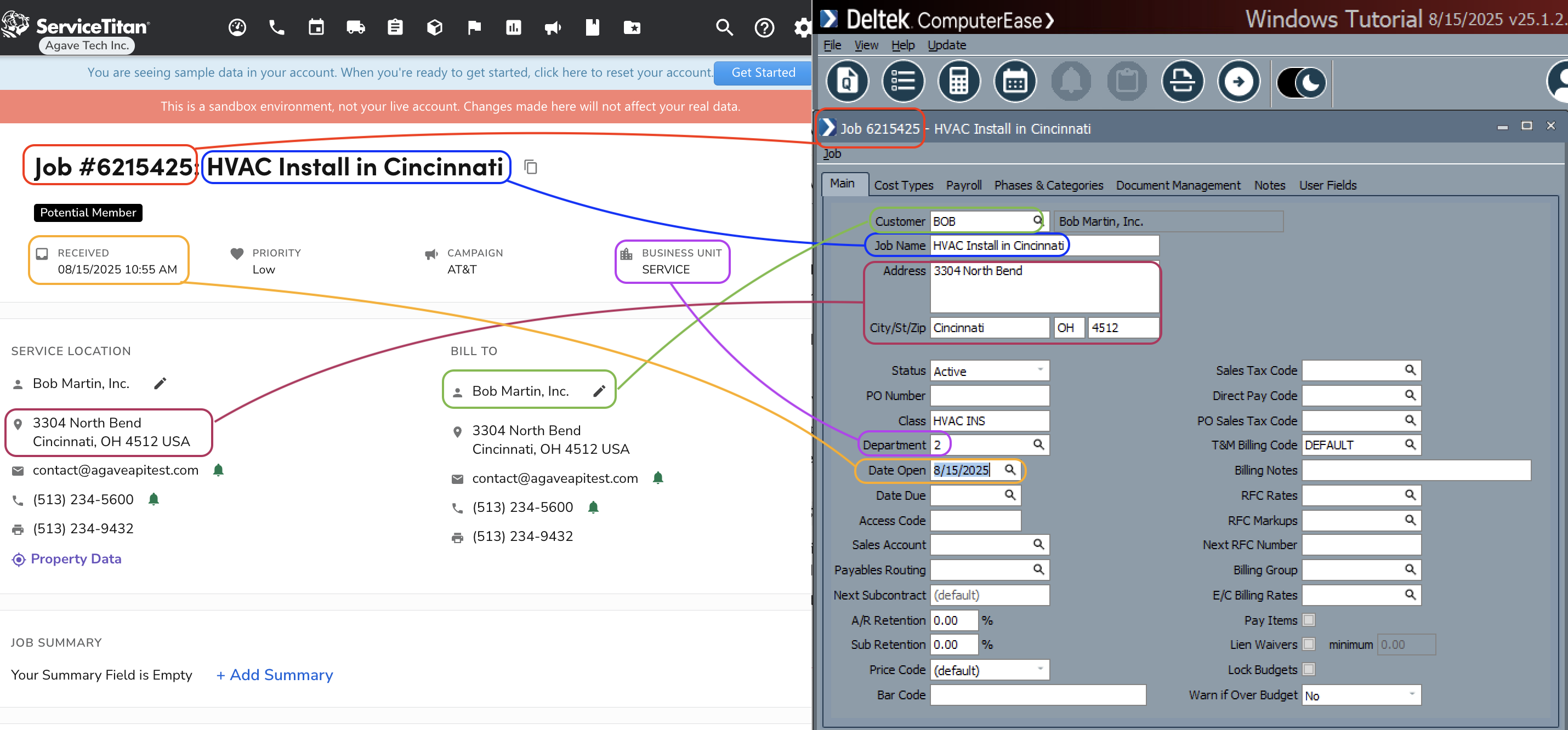Expand the Warn if Over Budget dropdown

[1412, 695]
